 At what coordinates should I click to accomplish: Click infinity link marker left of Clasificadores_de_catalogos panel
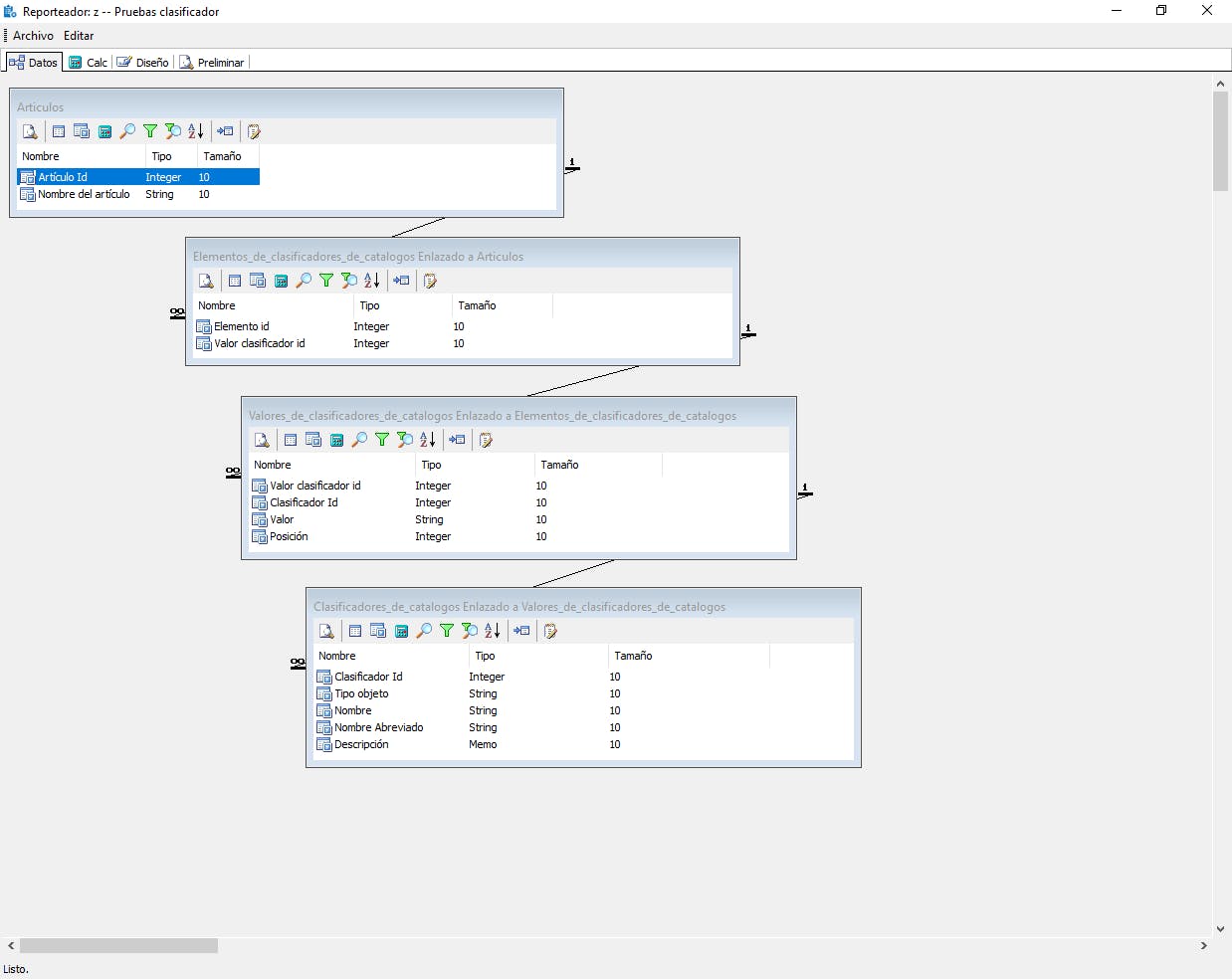[x=298, y=663]
